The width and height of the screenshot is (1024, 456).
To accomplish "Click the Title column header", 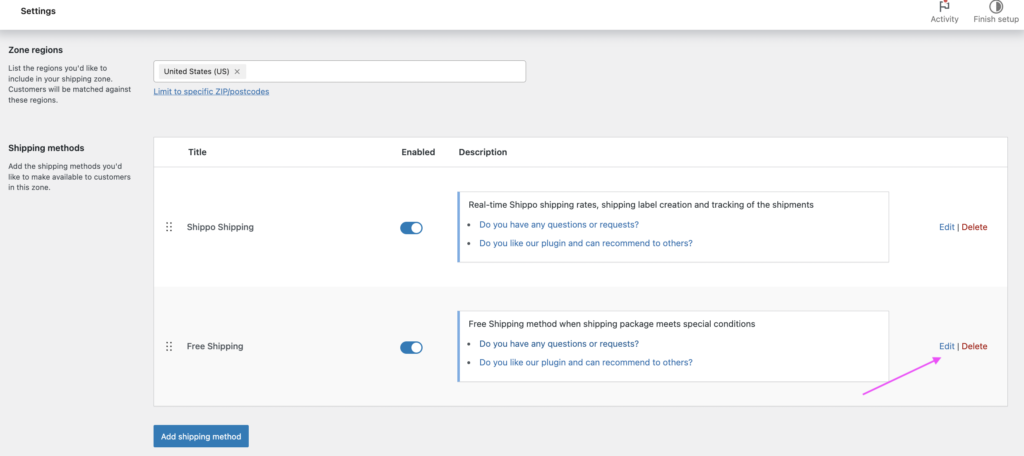I will pos(197,153).
